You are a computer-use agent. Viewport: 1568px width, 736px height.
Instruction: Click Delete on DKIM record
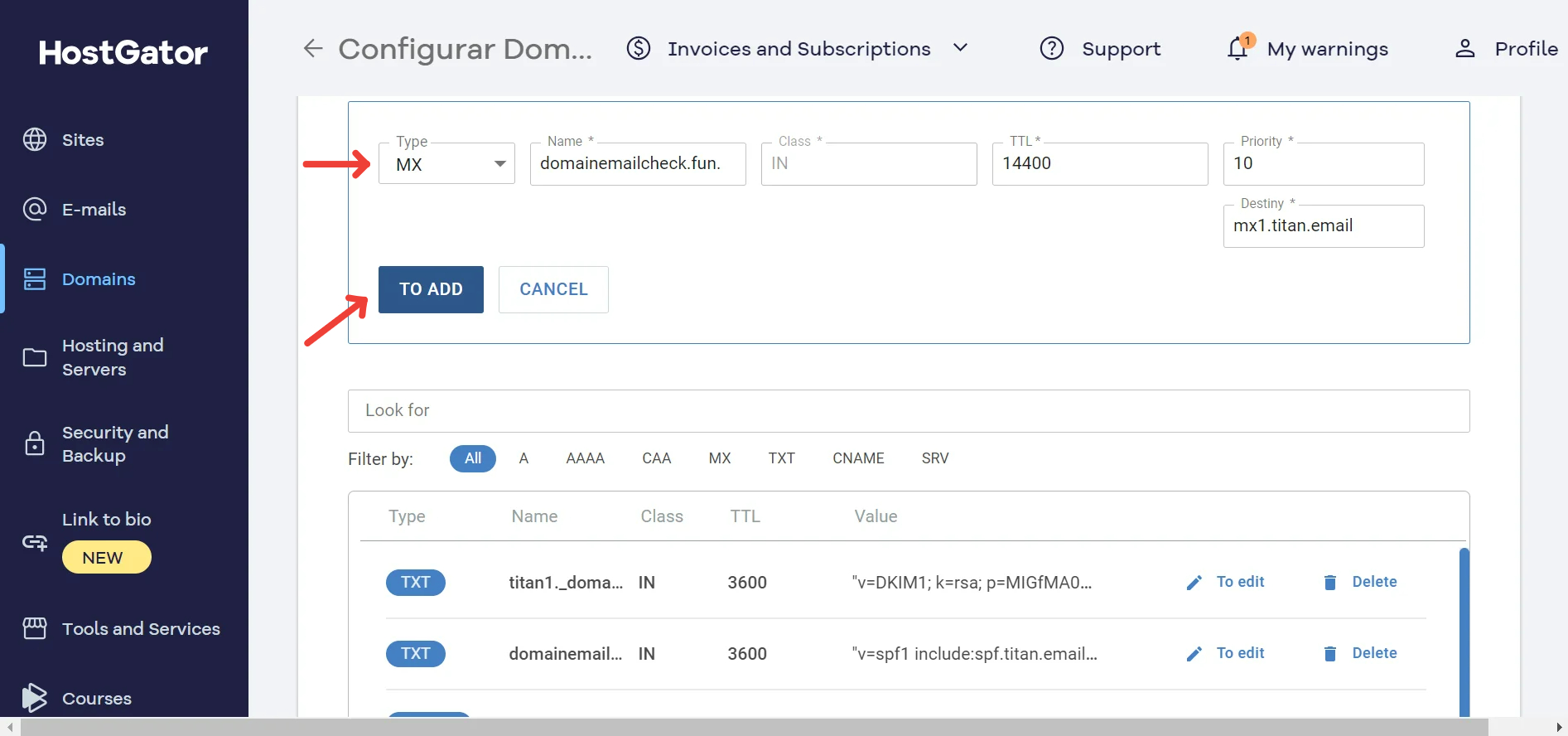[1374, 582]
